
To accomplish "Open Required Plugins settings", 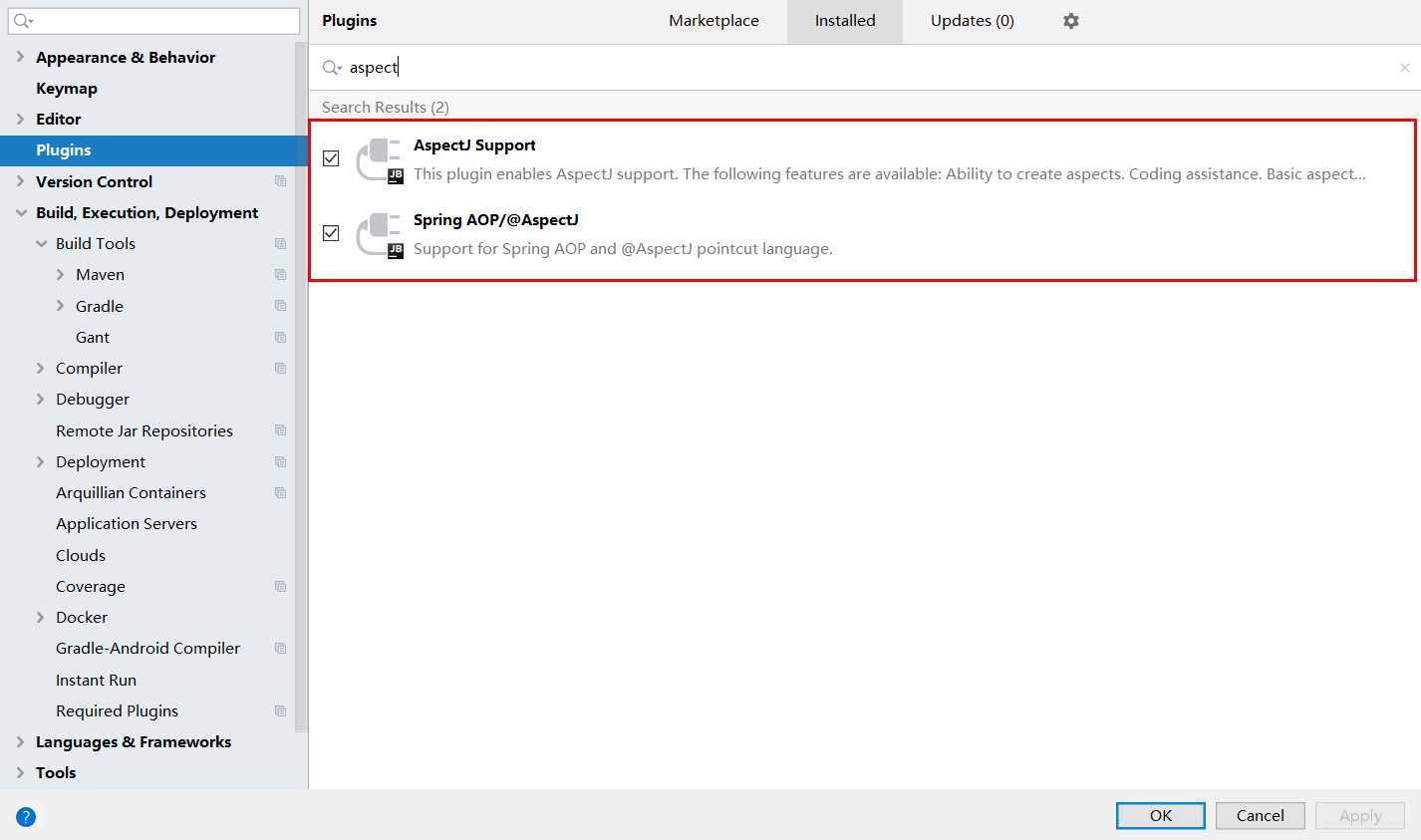I will tap(117, 710).
